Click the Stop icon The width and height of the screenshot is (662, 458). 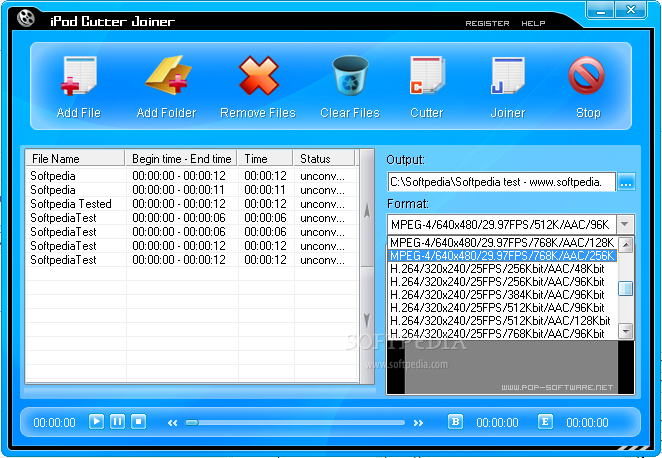[x=586, y=76]
